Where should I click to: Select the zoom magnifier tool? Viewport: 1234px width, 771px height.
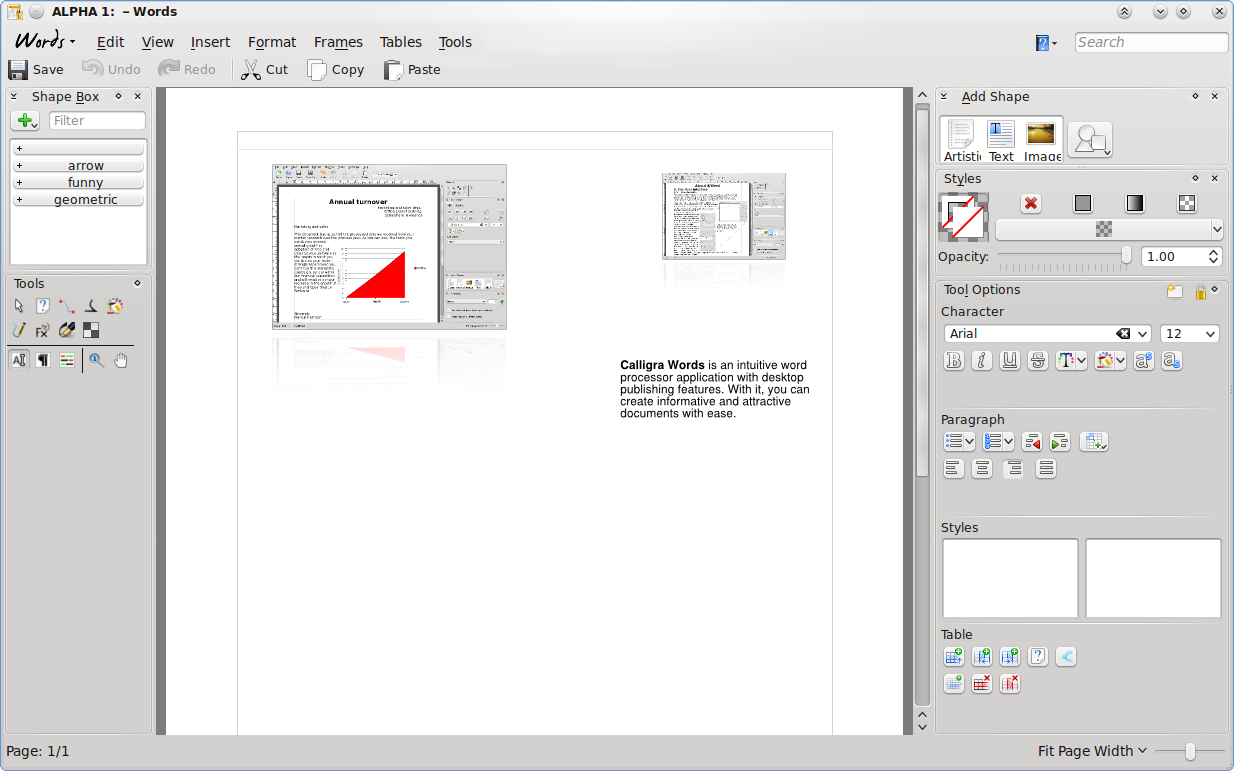click(96, 361)
